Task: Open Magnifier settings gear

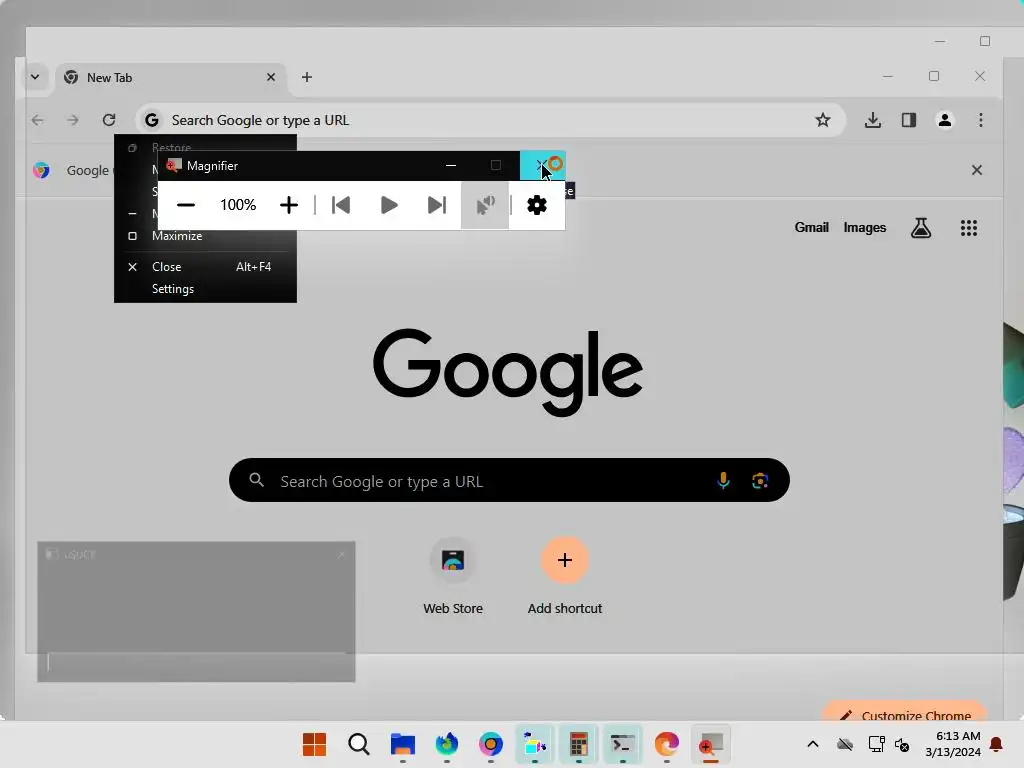Action: click(537, 205)
